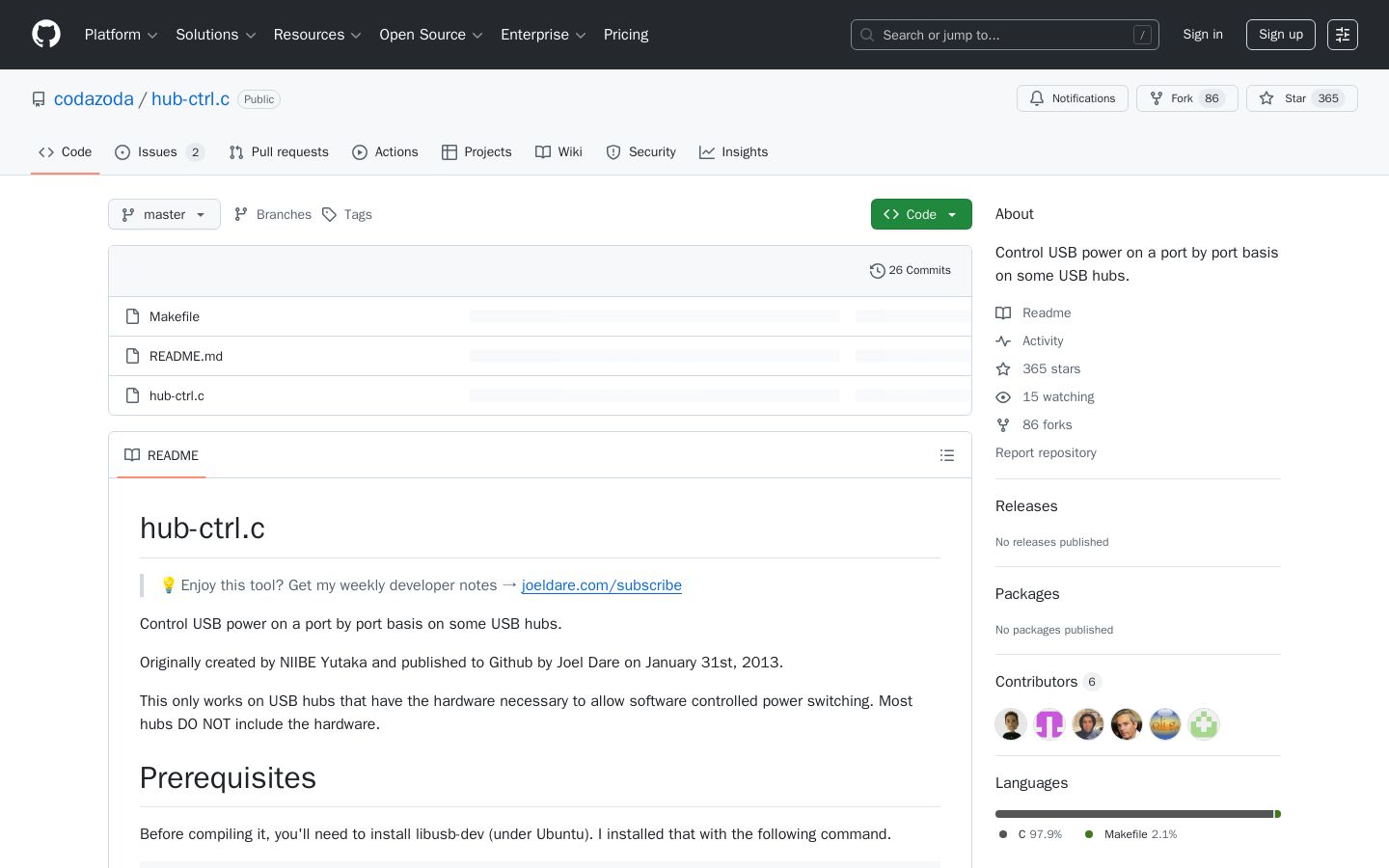
Task: Open the Security tab
Action: [640, 152]
